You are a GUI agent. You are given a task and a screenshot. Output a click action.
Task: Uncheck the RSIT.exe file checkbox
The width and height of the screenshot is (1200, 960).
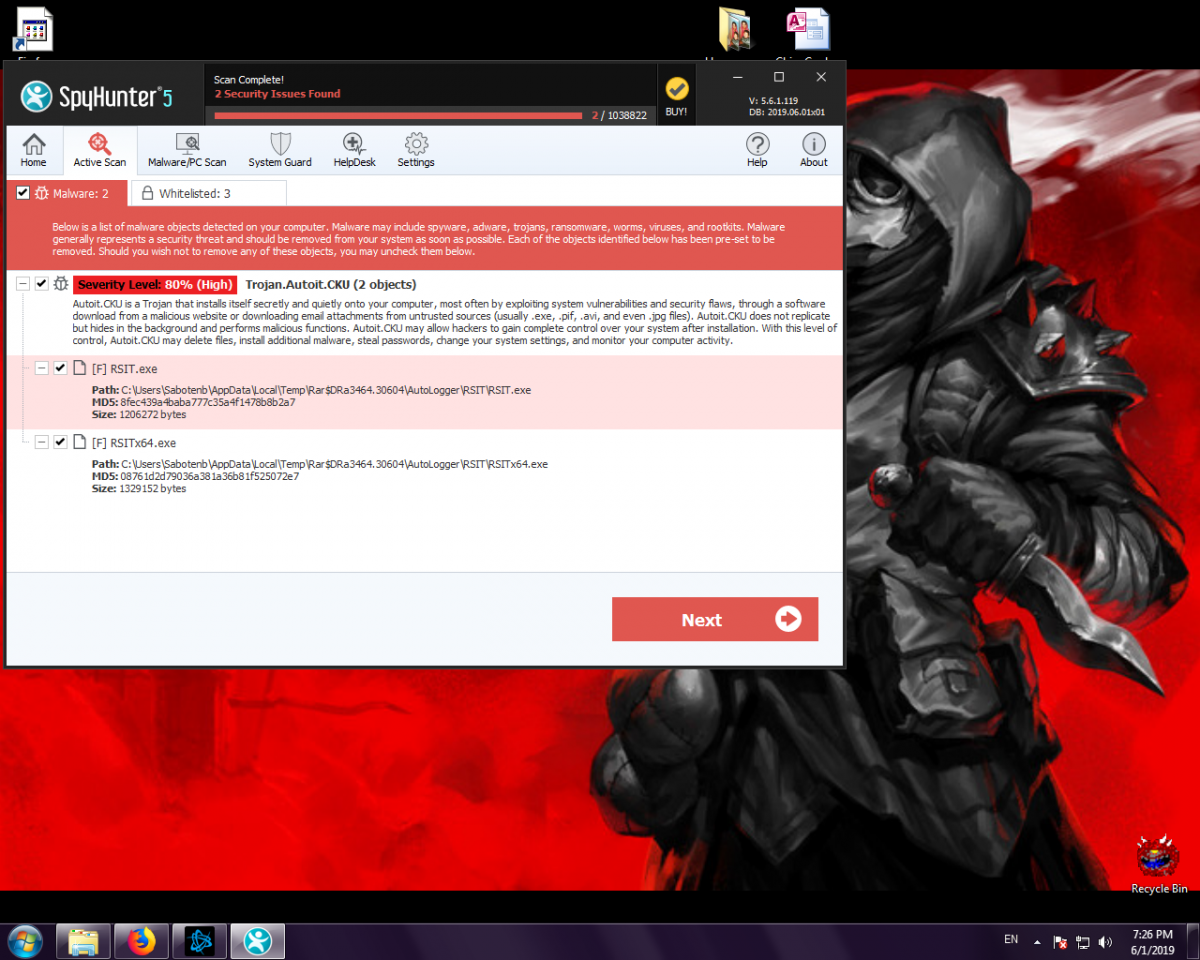60,368
